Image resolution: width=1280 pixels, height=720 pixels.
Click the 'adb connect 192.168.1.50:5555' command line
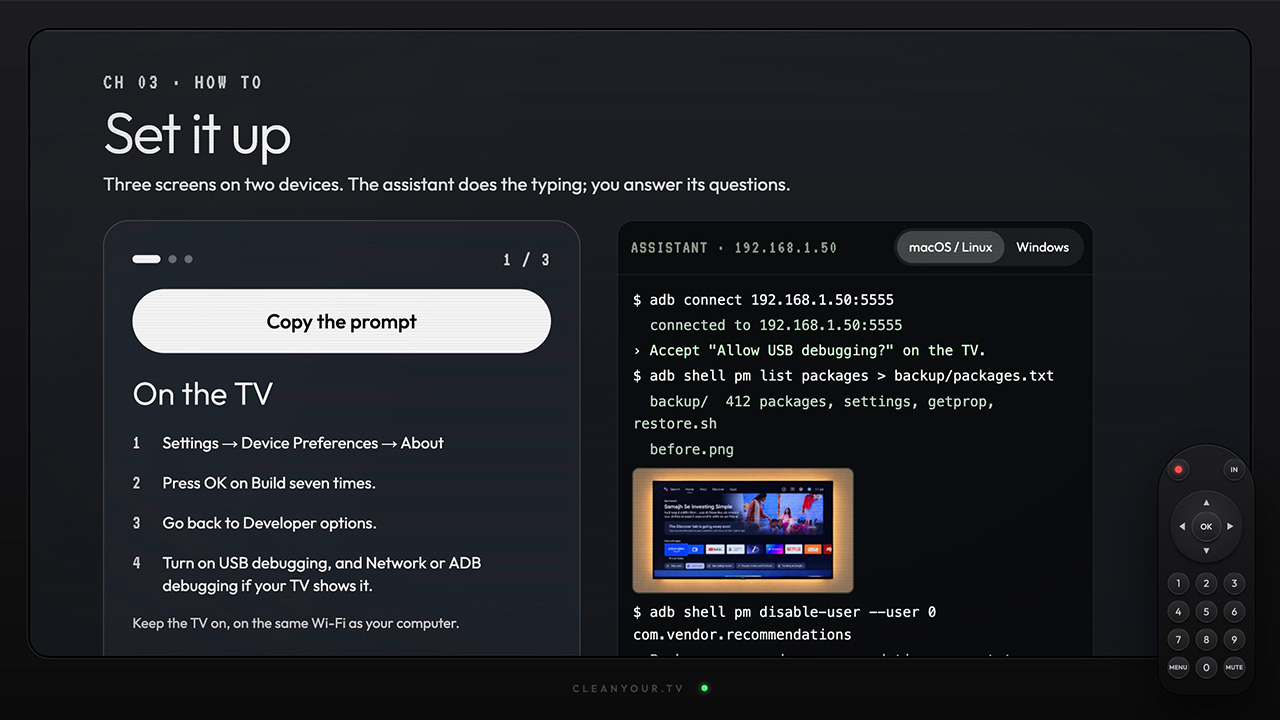click(x=763, y=300)
